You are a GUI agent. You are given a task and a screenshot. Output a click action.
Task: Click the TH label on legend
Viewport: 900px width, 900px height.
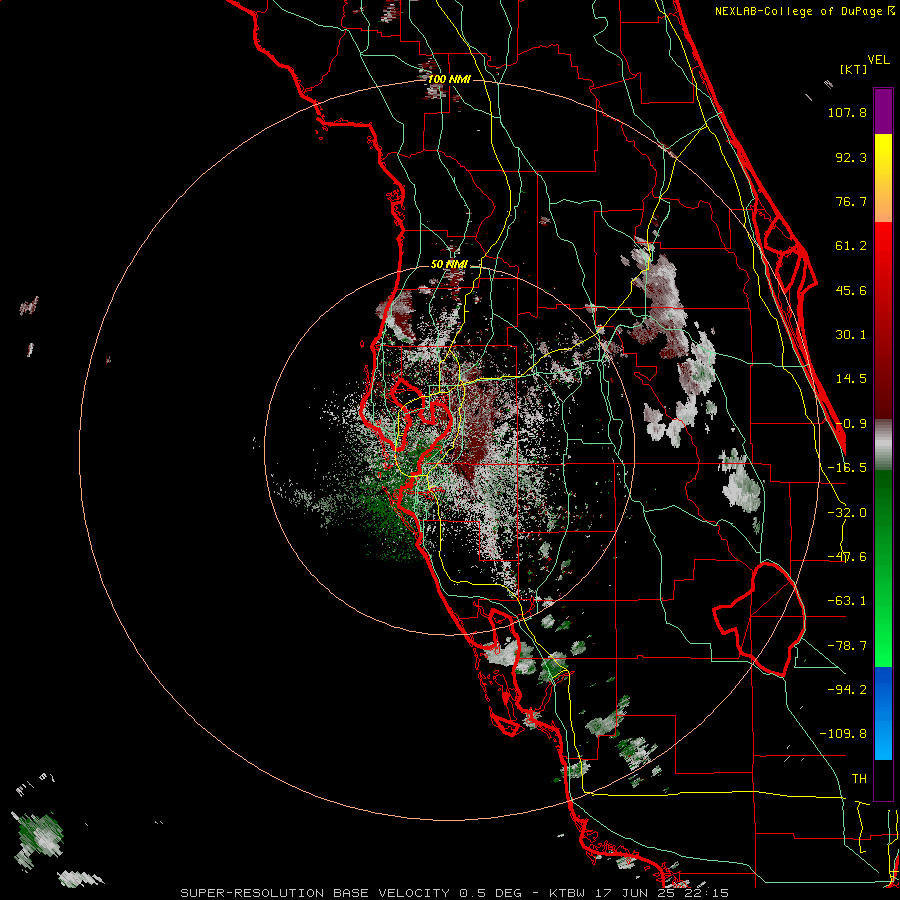click(859, 779)
